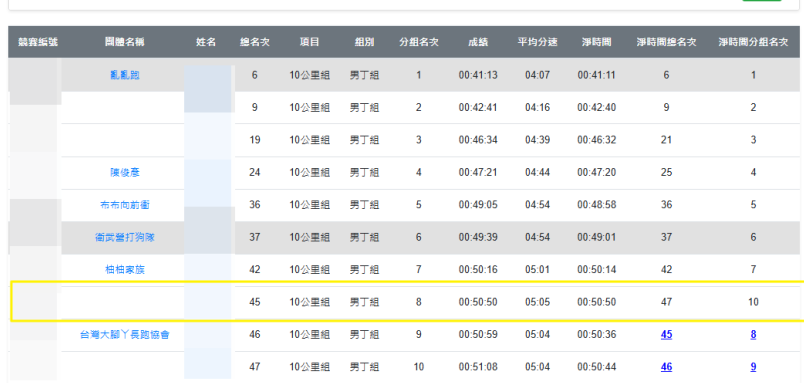804x383 pixels.
Task: Click 10公里組 in the 00:41:13 row
Action: 310,75
